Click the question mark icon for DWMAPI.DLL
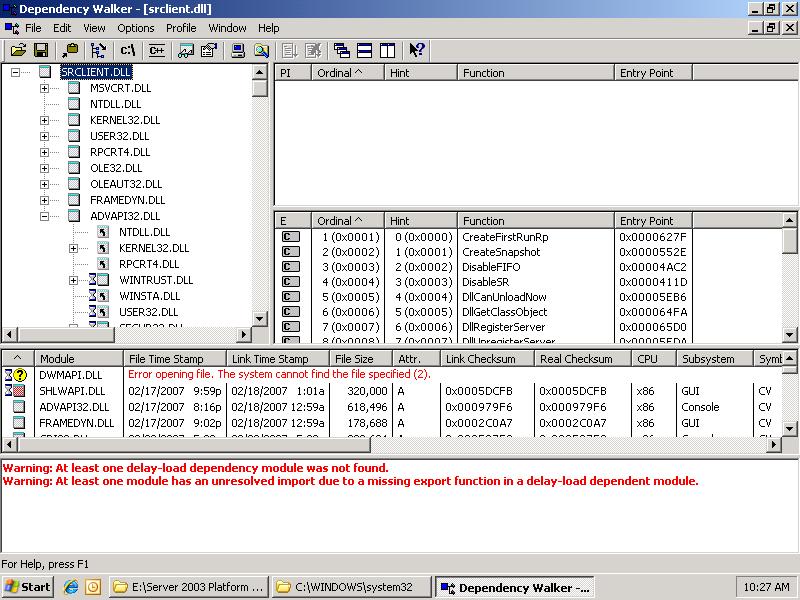Screen dimensions: 800x600 [x=20, y=375]
